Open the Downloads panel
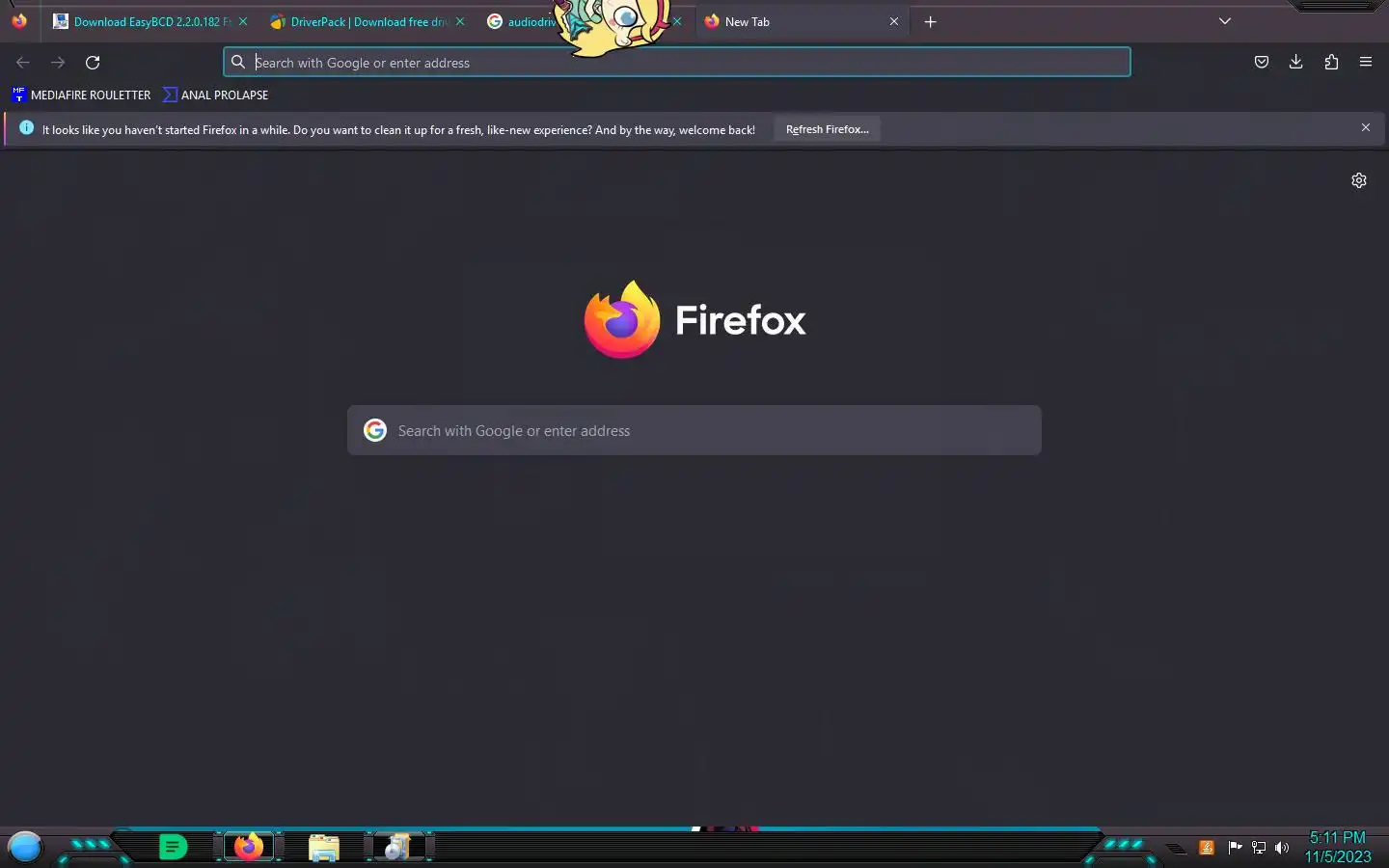Image resolution: width=1389 pixels, height=868 pixels. (1295, 63)
